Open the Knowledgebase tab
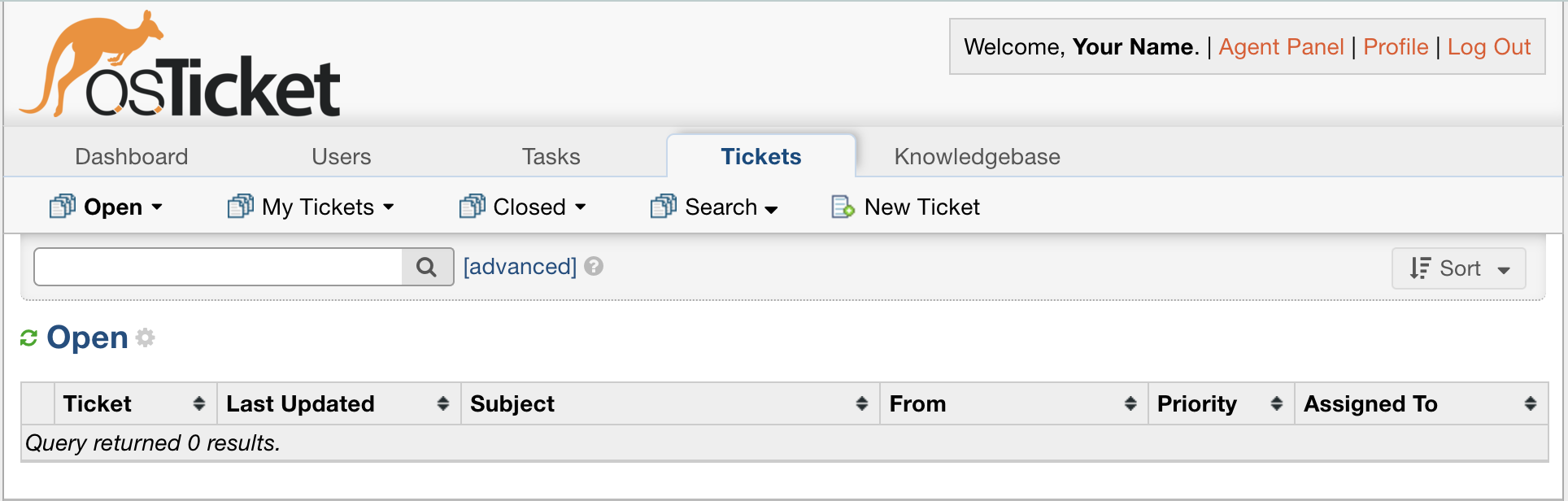Screen dimensions: 1568x501 [977, 156]
